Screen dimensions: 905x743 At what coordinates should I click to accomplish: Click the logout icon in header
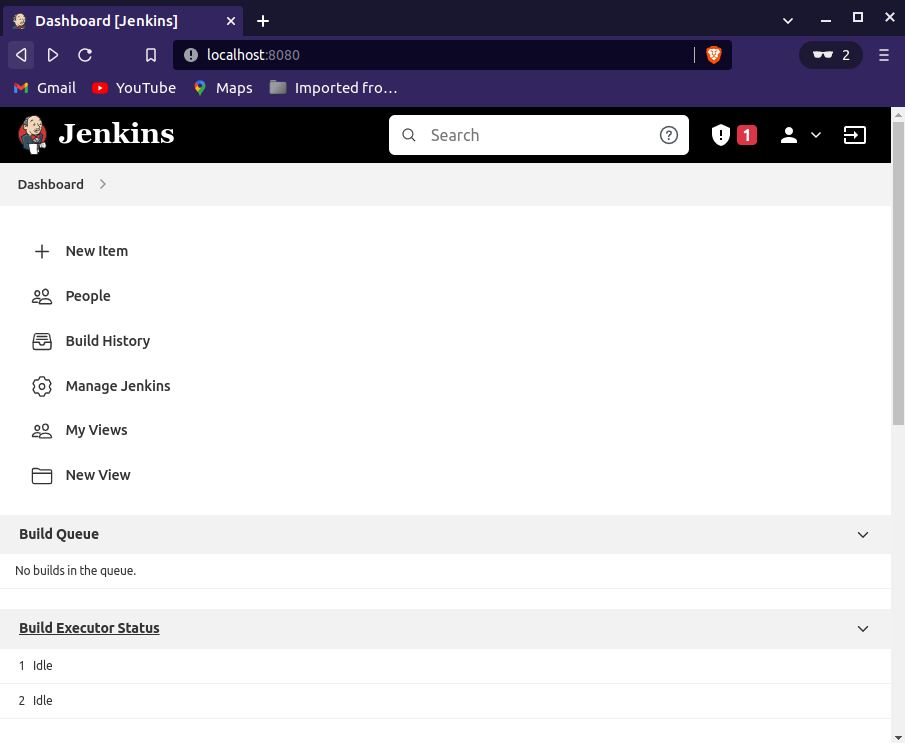click(x=855, y=135)
